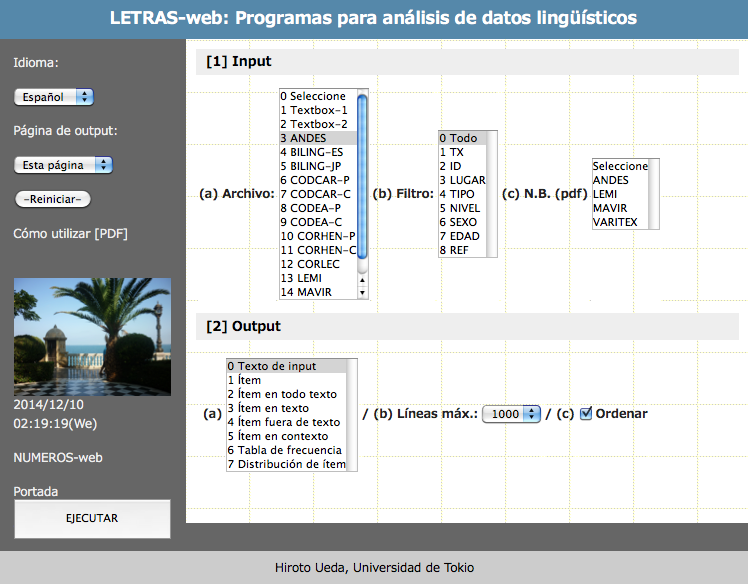Select '6 SEXO' in Filtro list

tap(462, 222)
